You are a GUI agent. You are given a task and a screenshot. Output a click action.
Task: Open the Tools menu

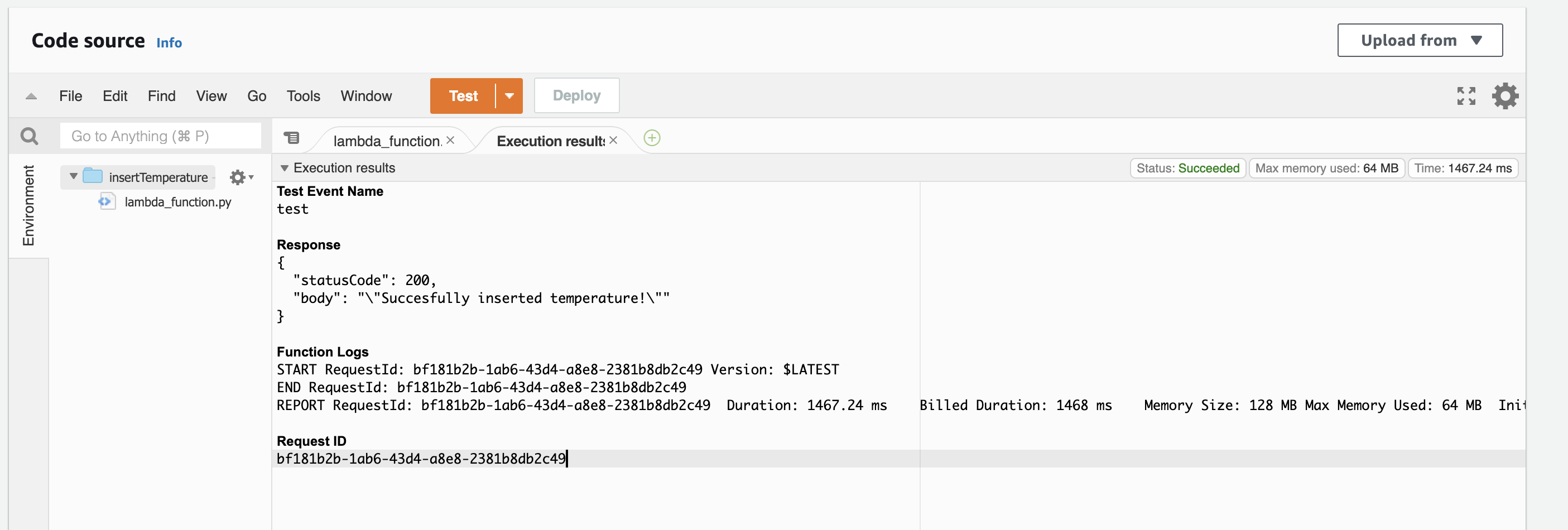click(x=302, y=95)
